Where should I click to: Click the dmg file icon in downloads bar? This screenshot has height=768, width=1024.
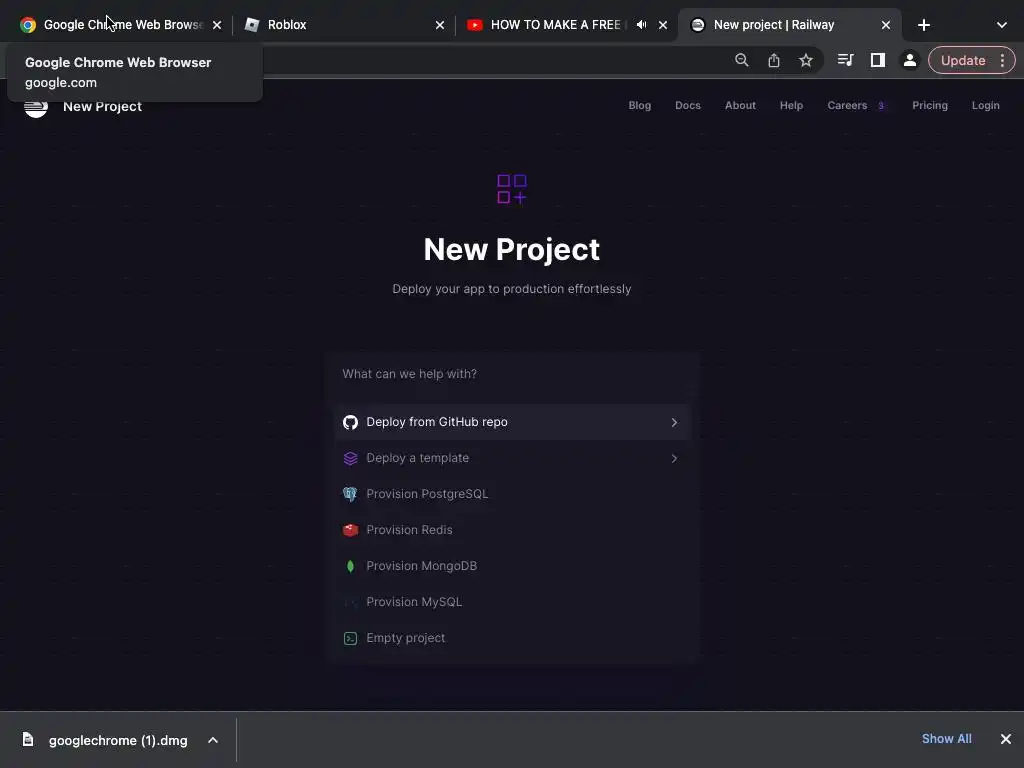click(27, 739)
